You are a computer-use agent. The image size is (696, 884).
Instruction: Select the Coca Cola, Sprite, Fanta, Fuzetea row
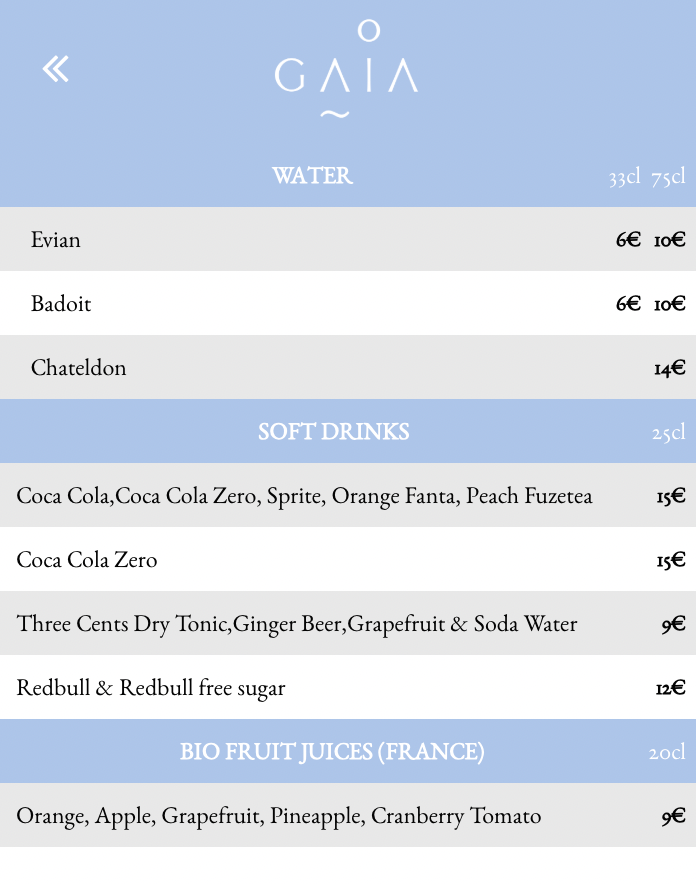[x=348, y=495]
